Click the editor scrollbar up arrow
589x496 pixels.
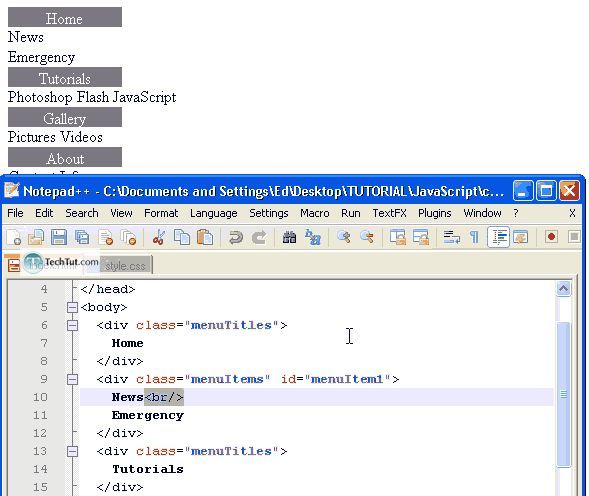click(563, 289)
